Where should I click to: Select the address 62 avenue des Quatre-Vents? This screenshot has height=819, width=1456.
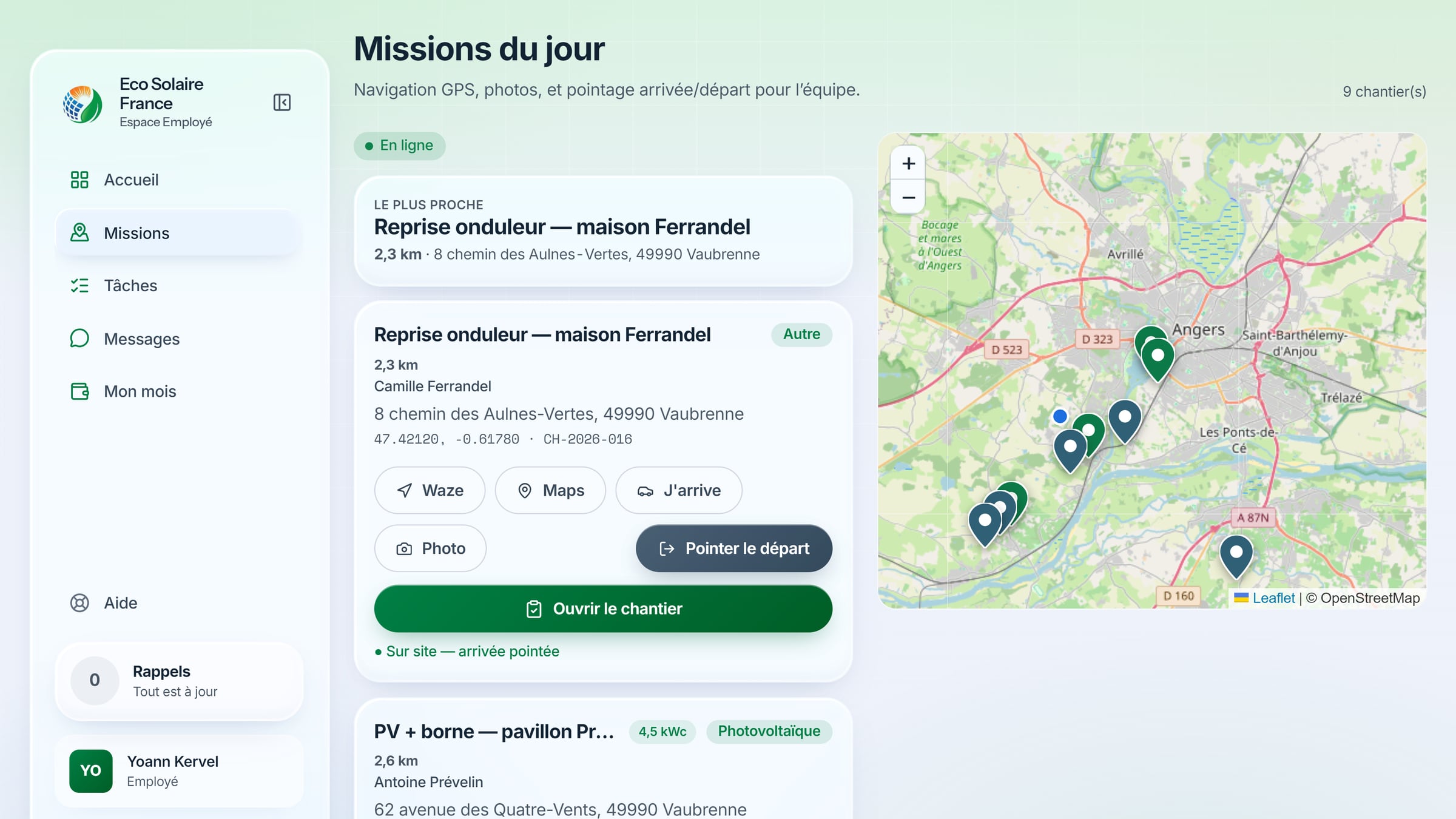tap(560, 809)
